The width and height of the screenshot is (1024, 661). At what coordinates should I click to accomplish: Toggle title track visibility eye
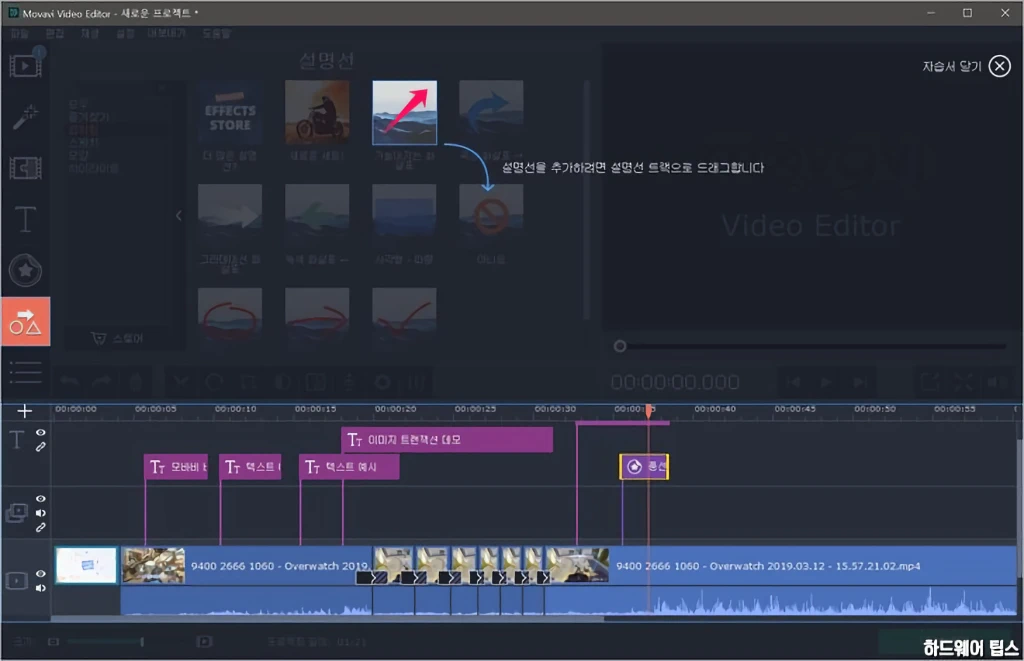[x=41, y=433]
